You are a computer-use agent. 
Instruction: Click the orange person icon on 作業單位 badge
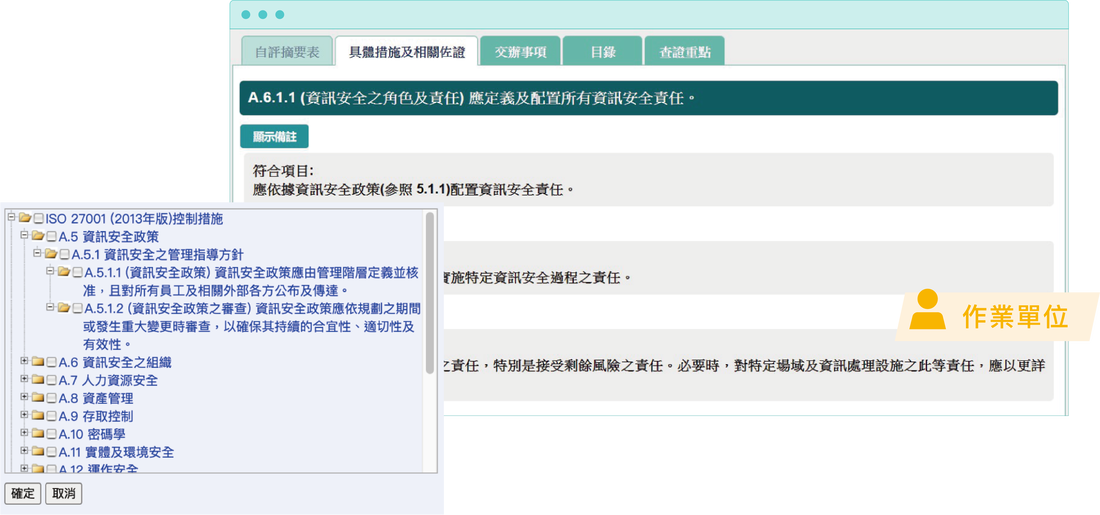[926, 308]
